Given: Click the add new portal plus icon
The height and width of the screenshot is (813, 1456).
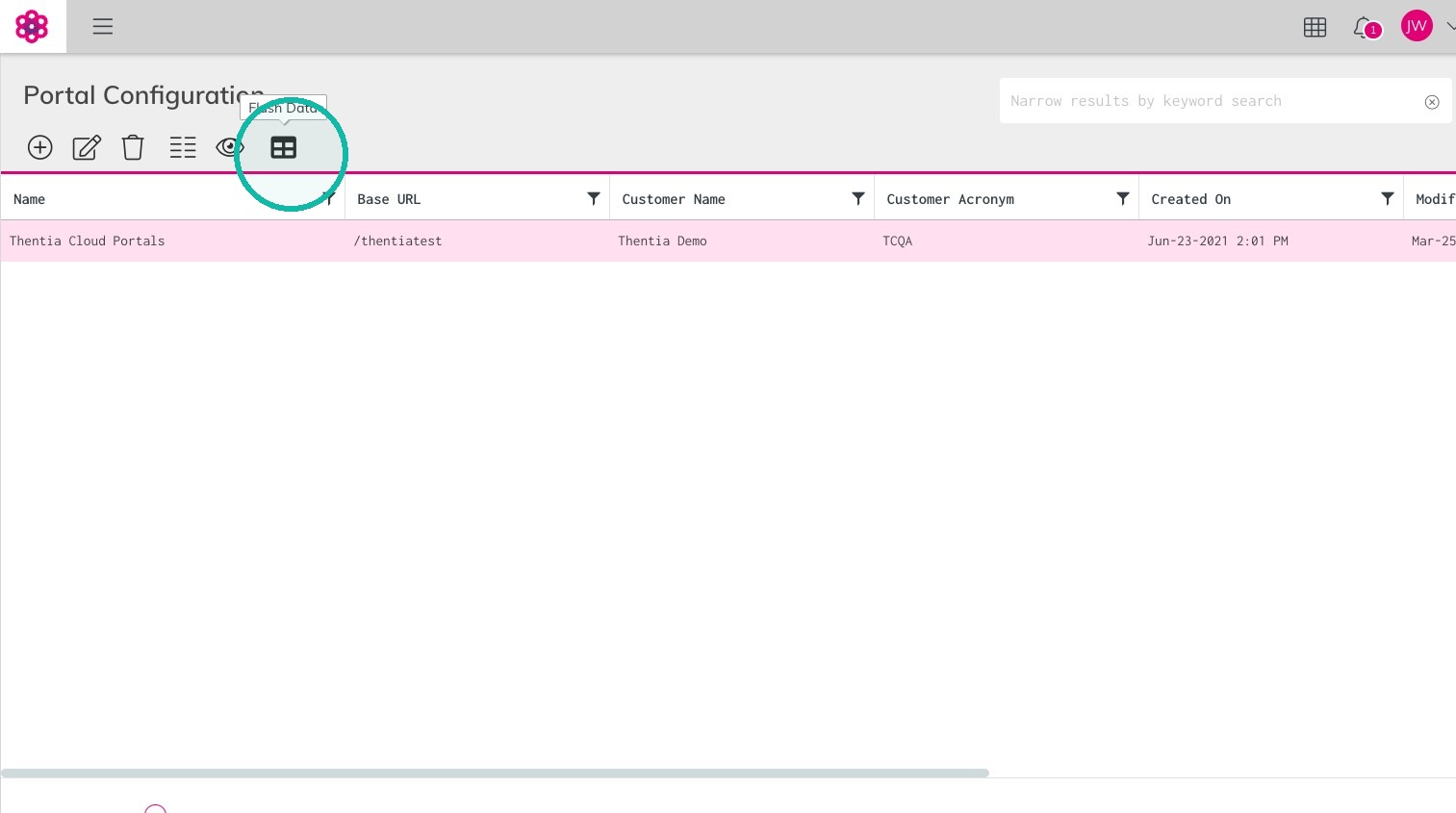Looking at the screenshot, I should point(40,147).
